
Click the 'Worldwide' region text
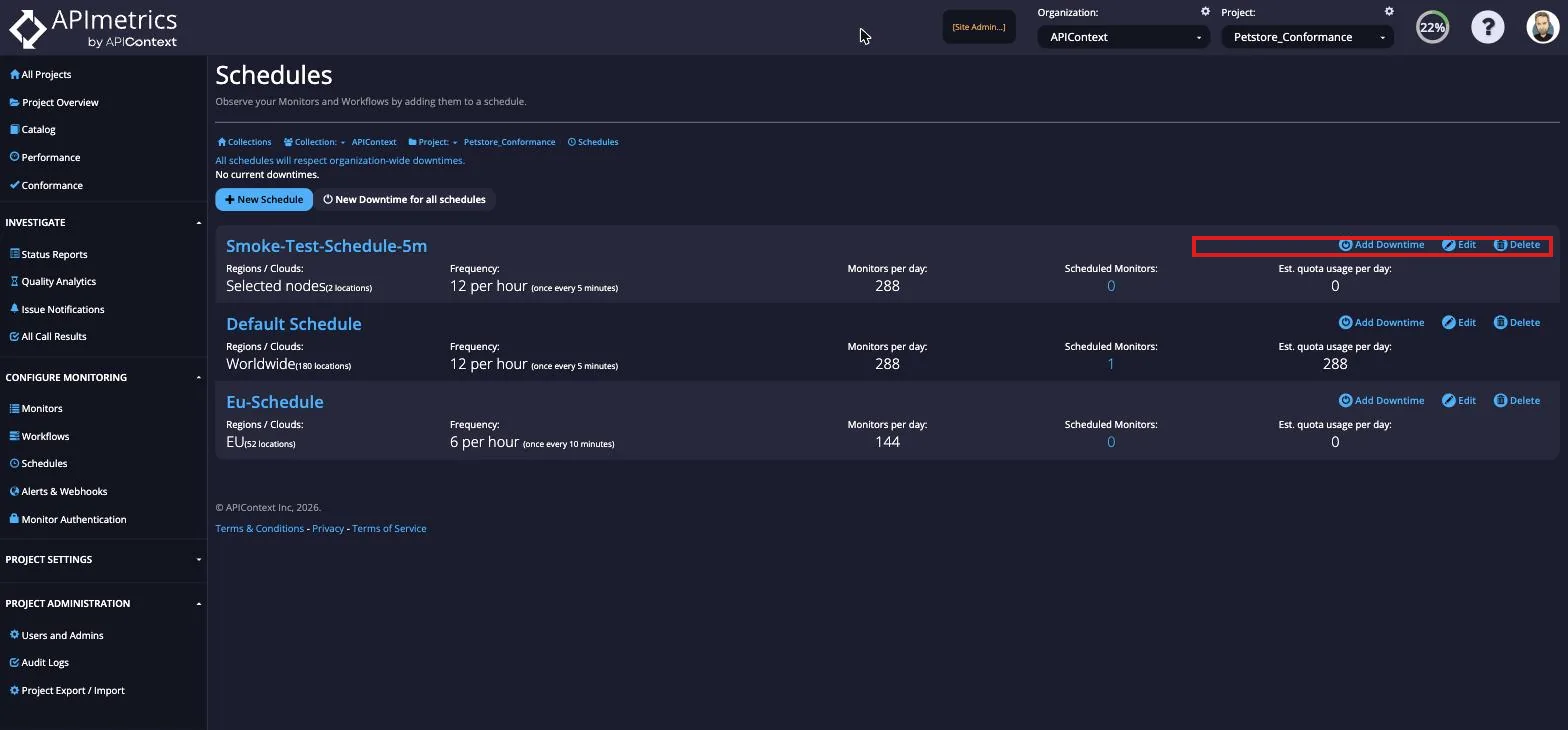tap(260, 364)
